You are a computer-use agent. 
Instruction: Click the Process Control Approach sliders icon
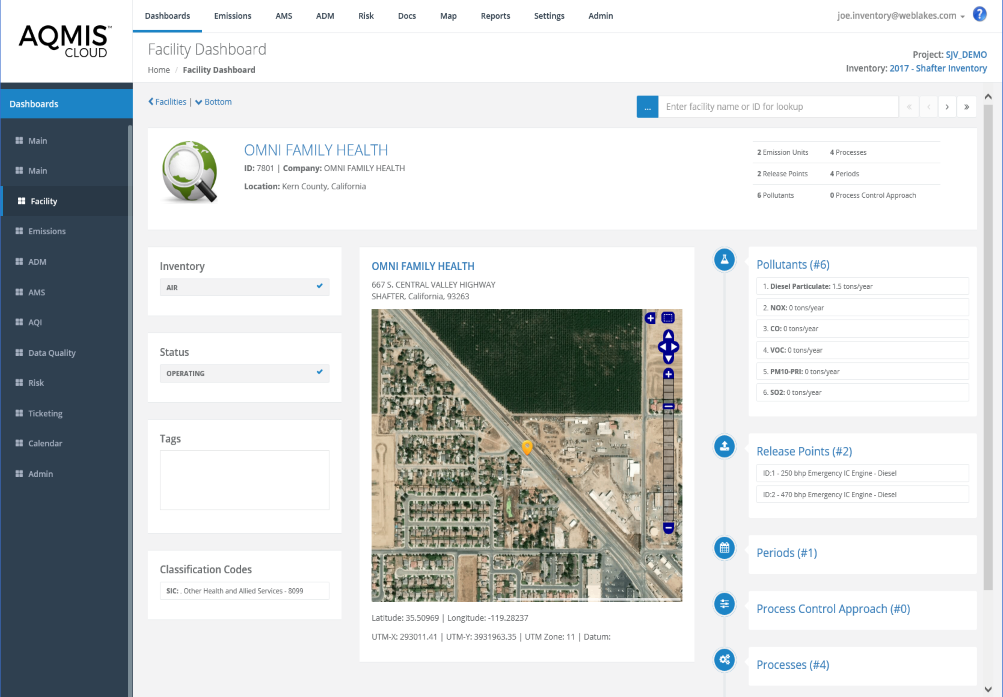point(724,604)
